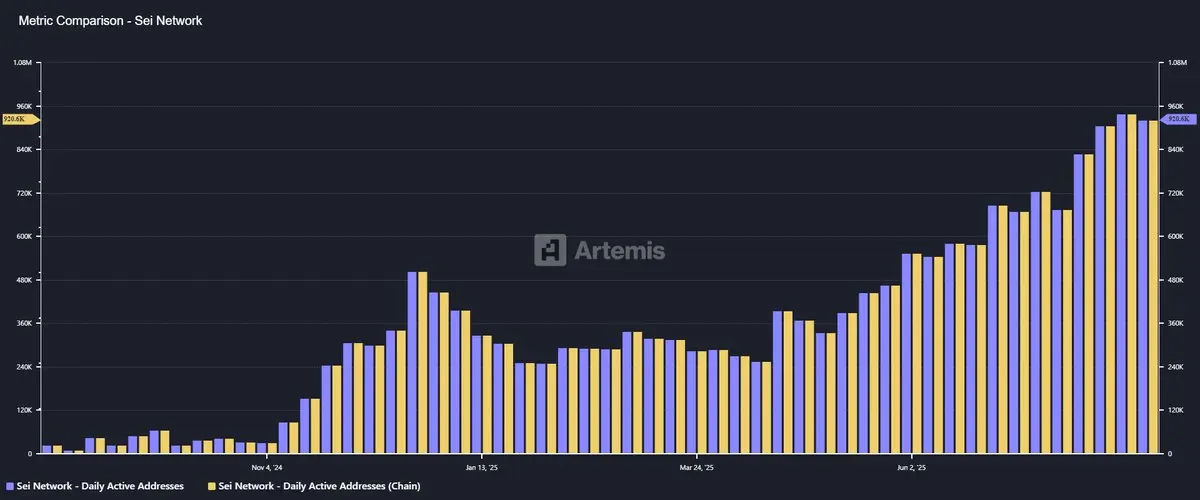The width and height of the screenshot is (1200, 500).
Task: Click the chart title Metric Comparison - Sei Network
Action: 111,20
